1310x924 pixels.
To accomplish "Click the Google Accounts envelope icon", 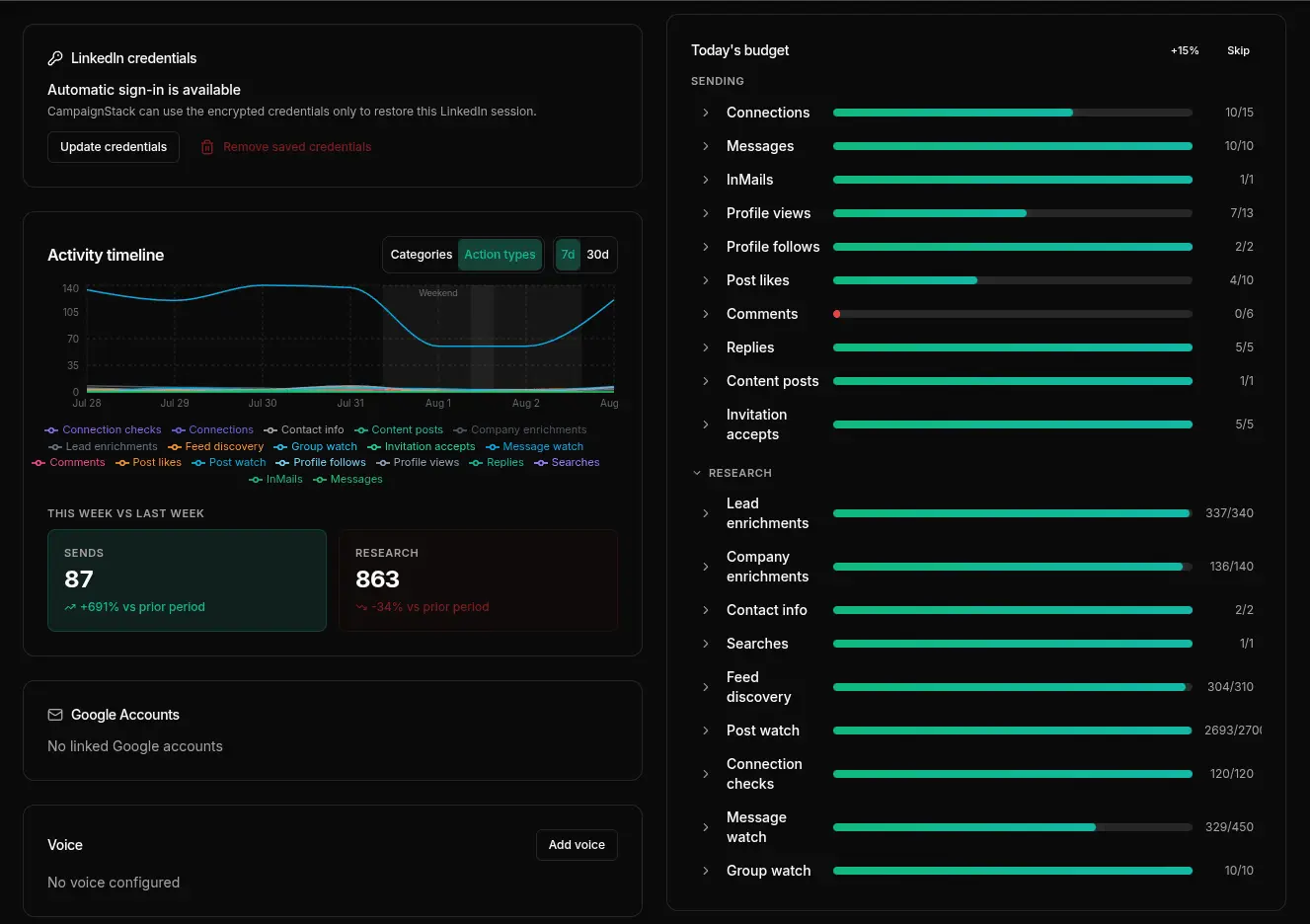I will pos(55,715).
